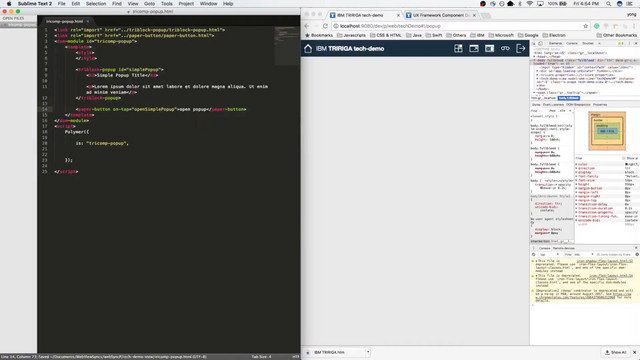Close the DevTools console drawer
The width and height of the screenshot is (640, 360).
click(x=636, y=248)
